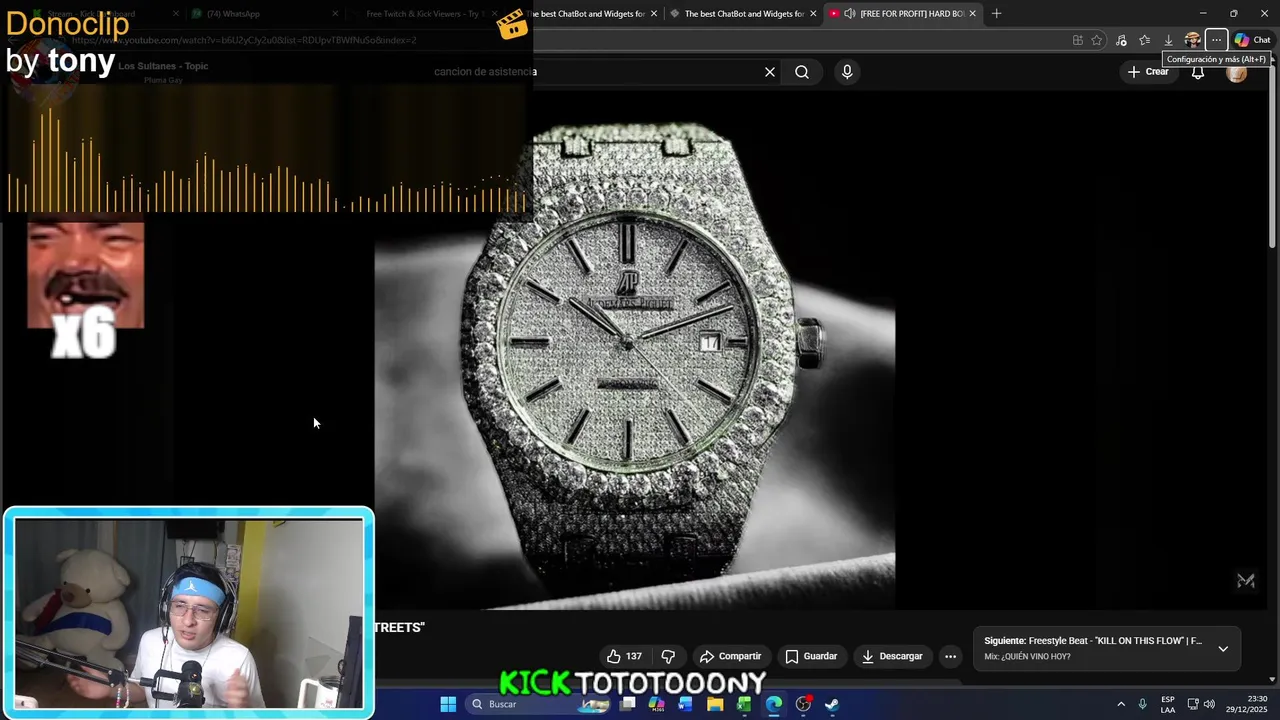Download the video via Descargar

coord(892,656)
